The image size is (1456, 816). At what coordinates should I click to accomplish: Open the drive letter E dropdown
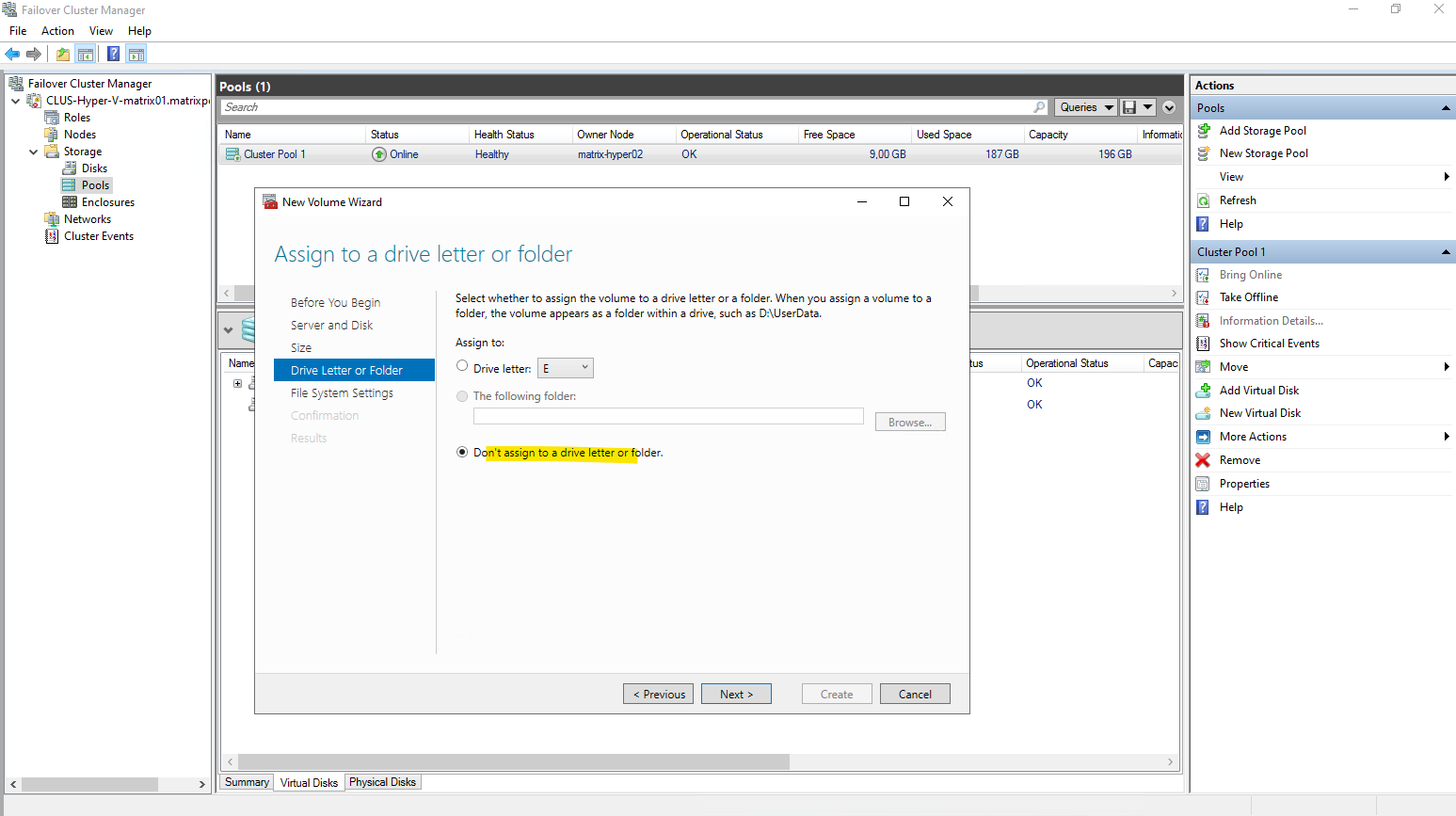pos(566,368)
